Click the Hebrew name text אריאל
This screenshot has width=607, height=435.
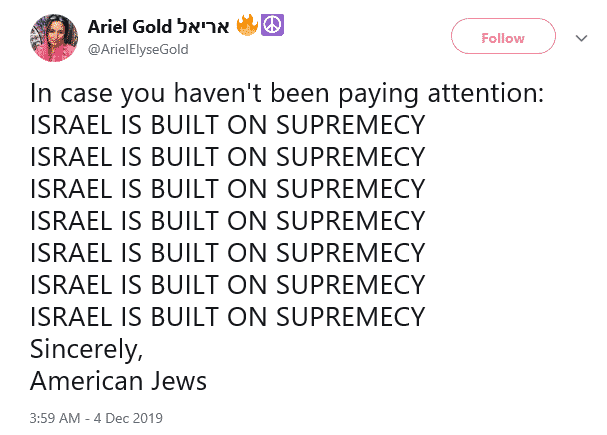203,27
